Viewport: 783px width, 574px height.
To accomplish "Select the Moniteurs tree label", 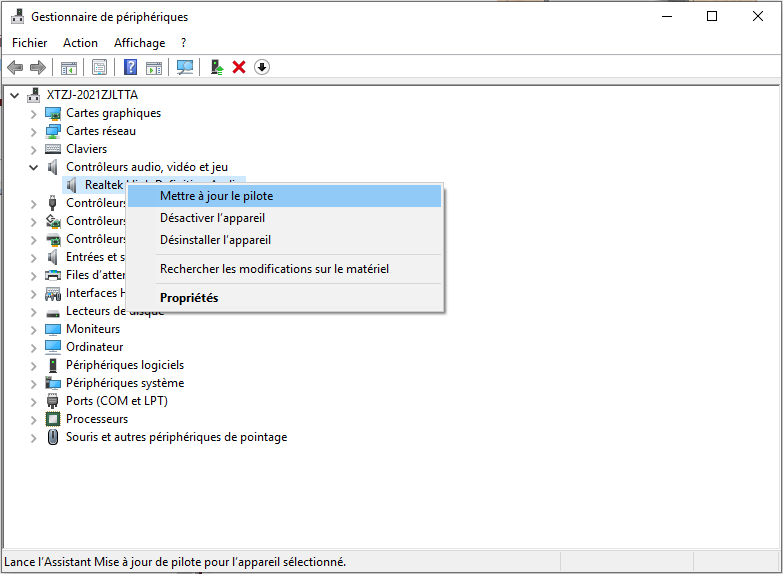I will click(x=93, y=329).
